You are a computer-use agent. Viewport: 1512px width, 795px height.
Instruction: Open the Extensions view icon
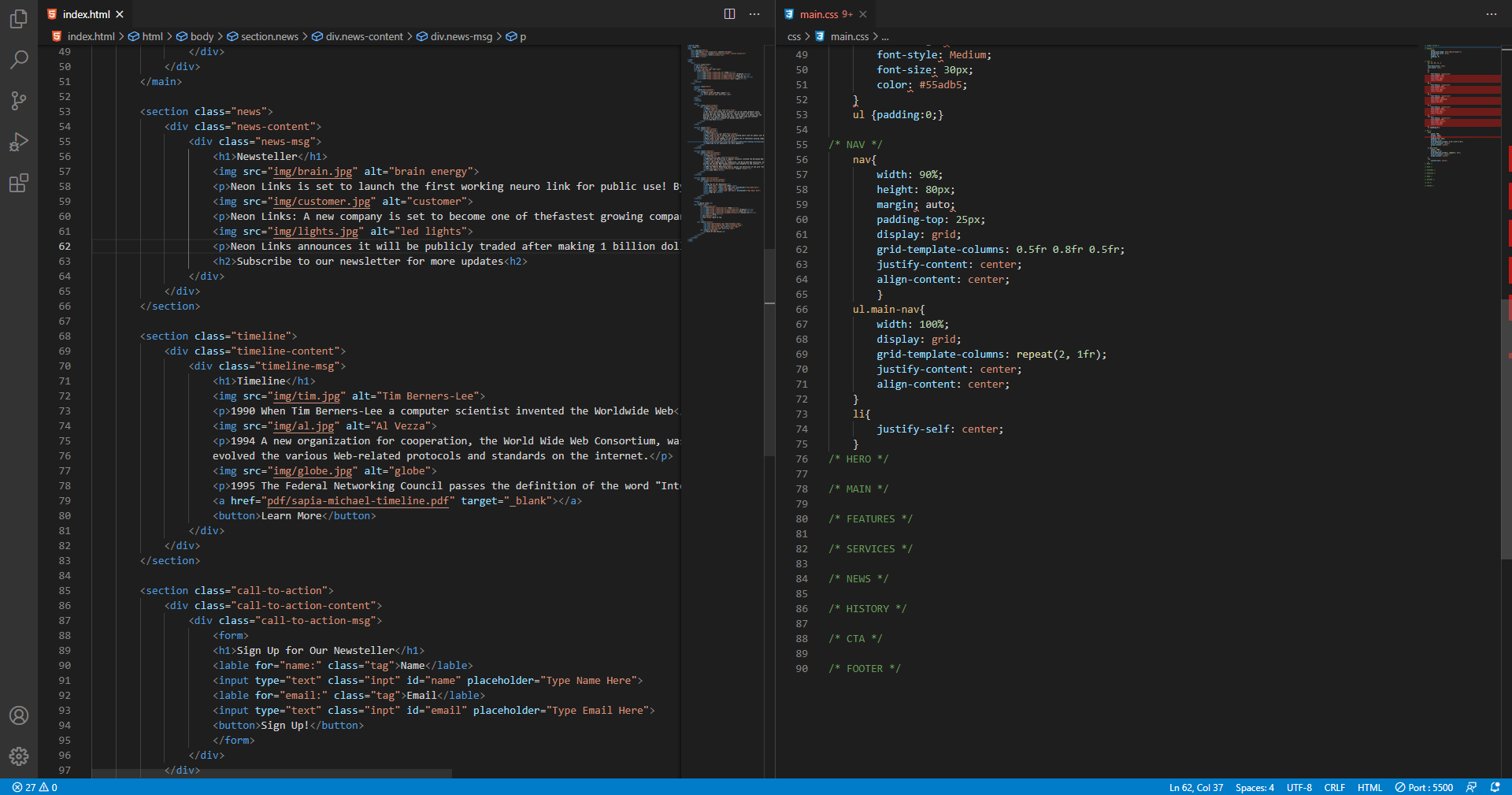19,183
